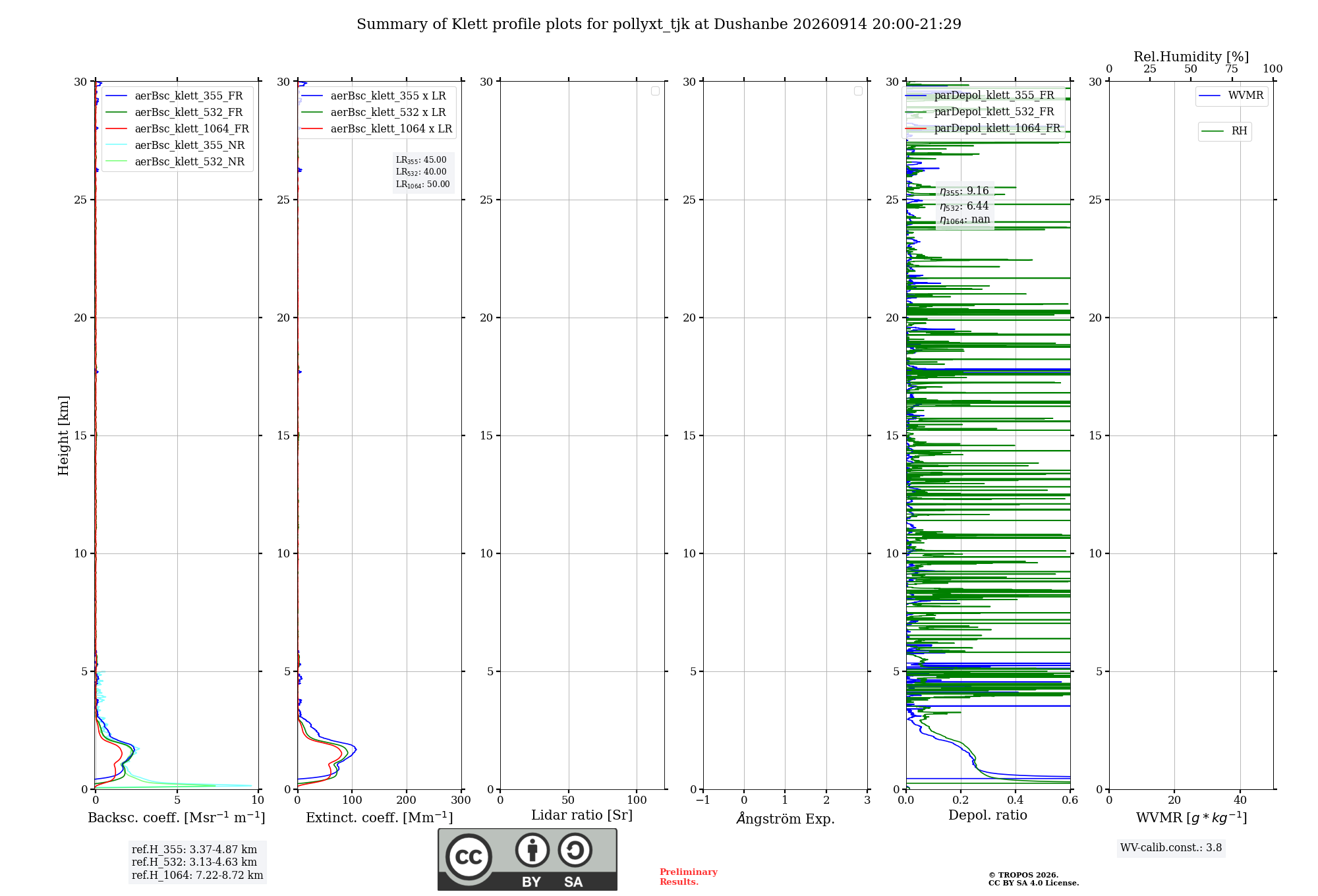Select legend entry aerBsc_klett_355_NR
Viewport: 1318px width, 896px height.
point(176,146)
